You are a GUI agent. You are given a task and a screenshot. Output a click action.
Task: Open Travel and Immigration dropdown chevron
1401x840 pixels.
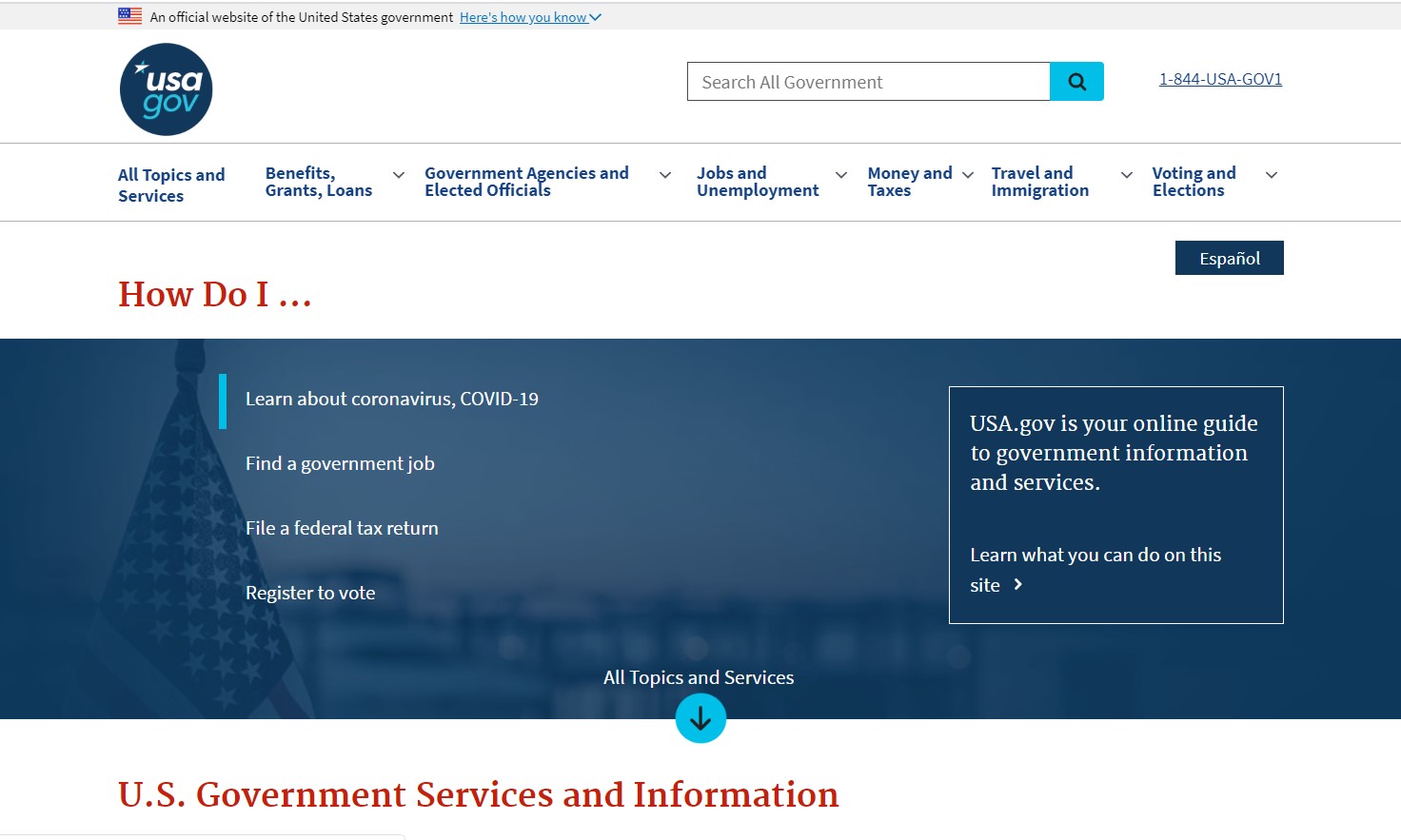(x=1127, y=175)
